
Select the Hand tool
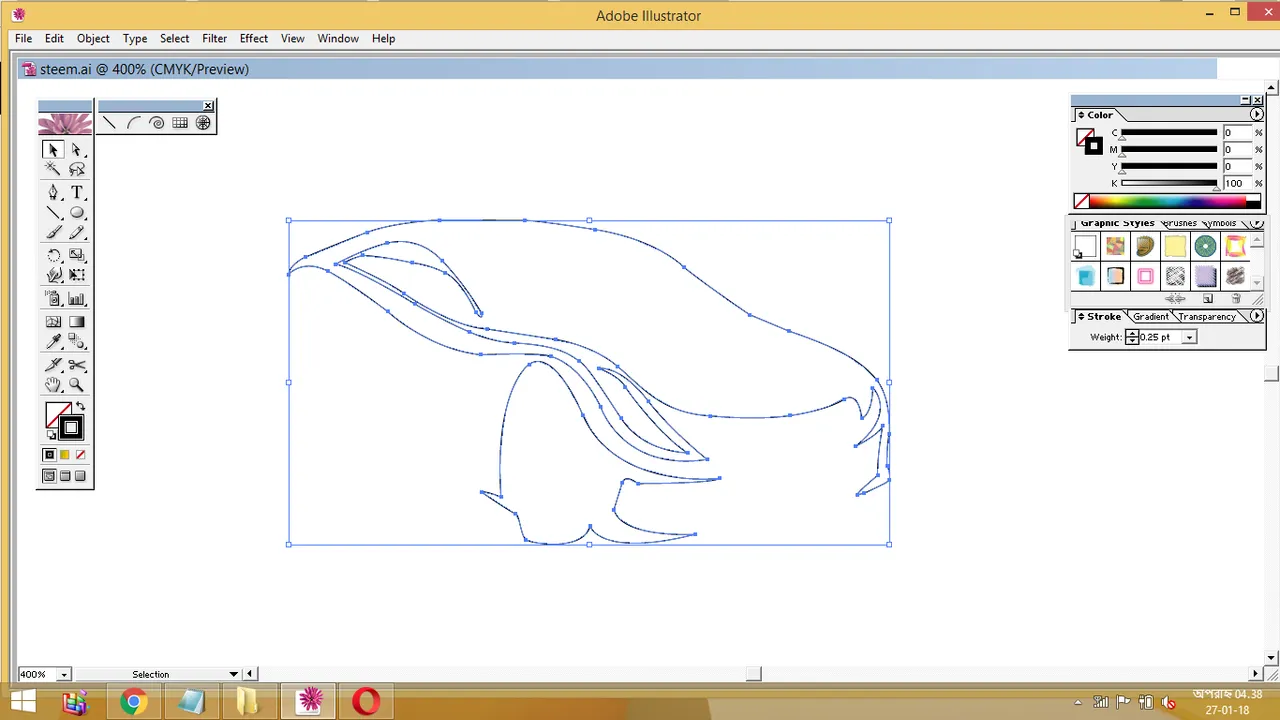tap(53, 385)
